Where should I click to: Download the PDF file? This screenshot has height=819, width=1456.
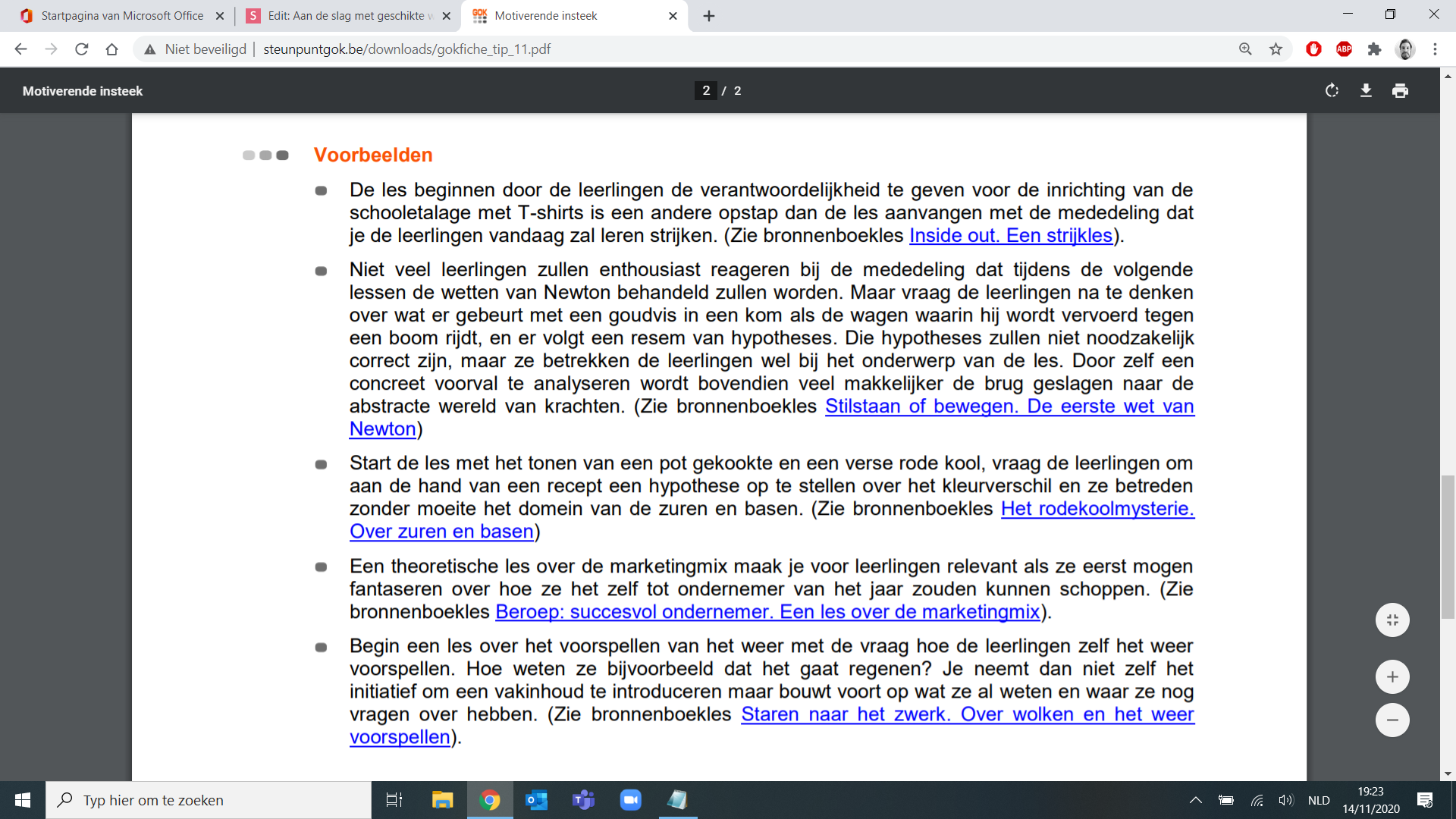(1366, 91)
